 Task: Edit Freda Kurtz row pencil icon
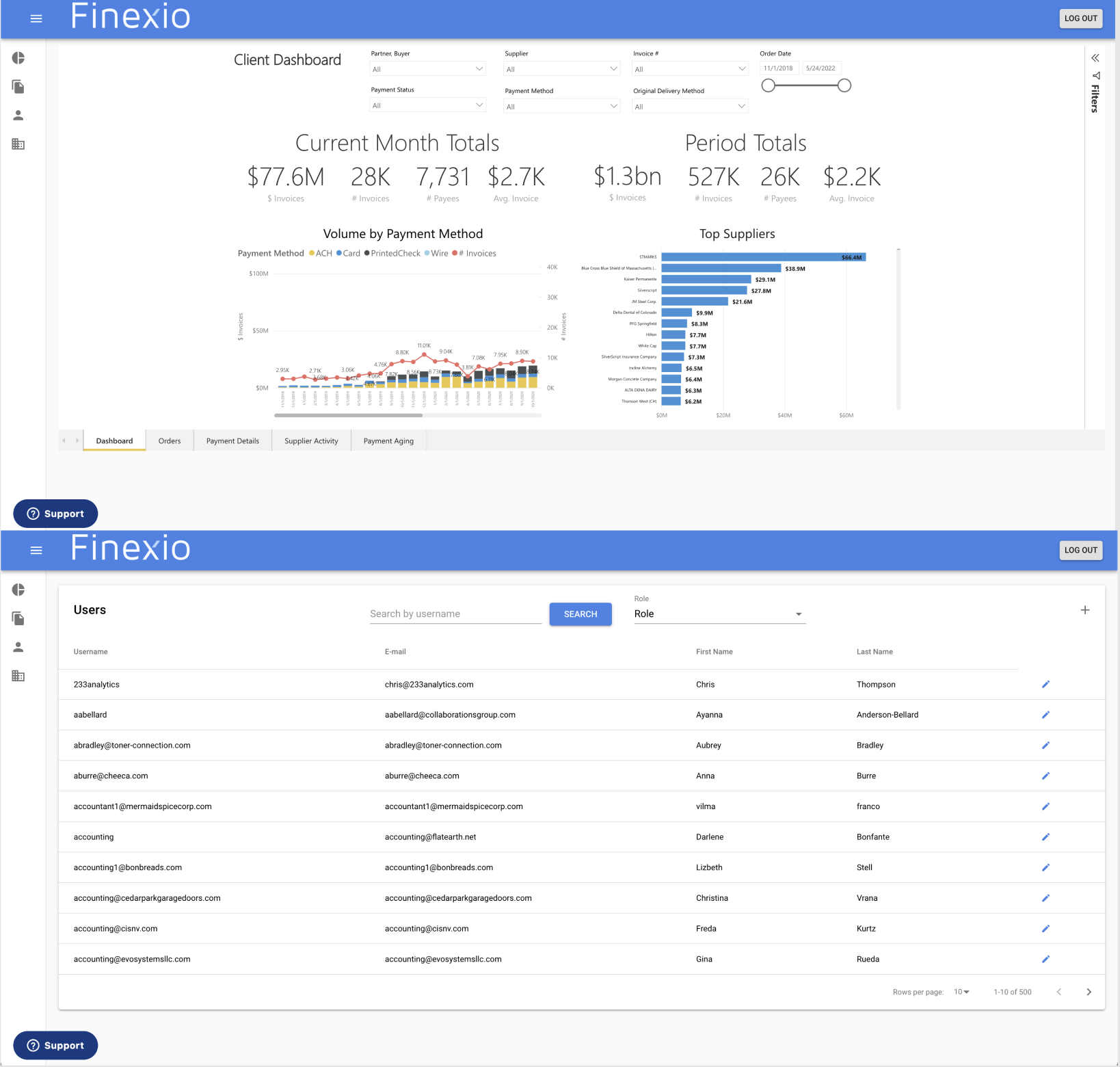click(1045, 929)
